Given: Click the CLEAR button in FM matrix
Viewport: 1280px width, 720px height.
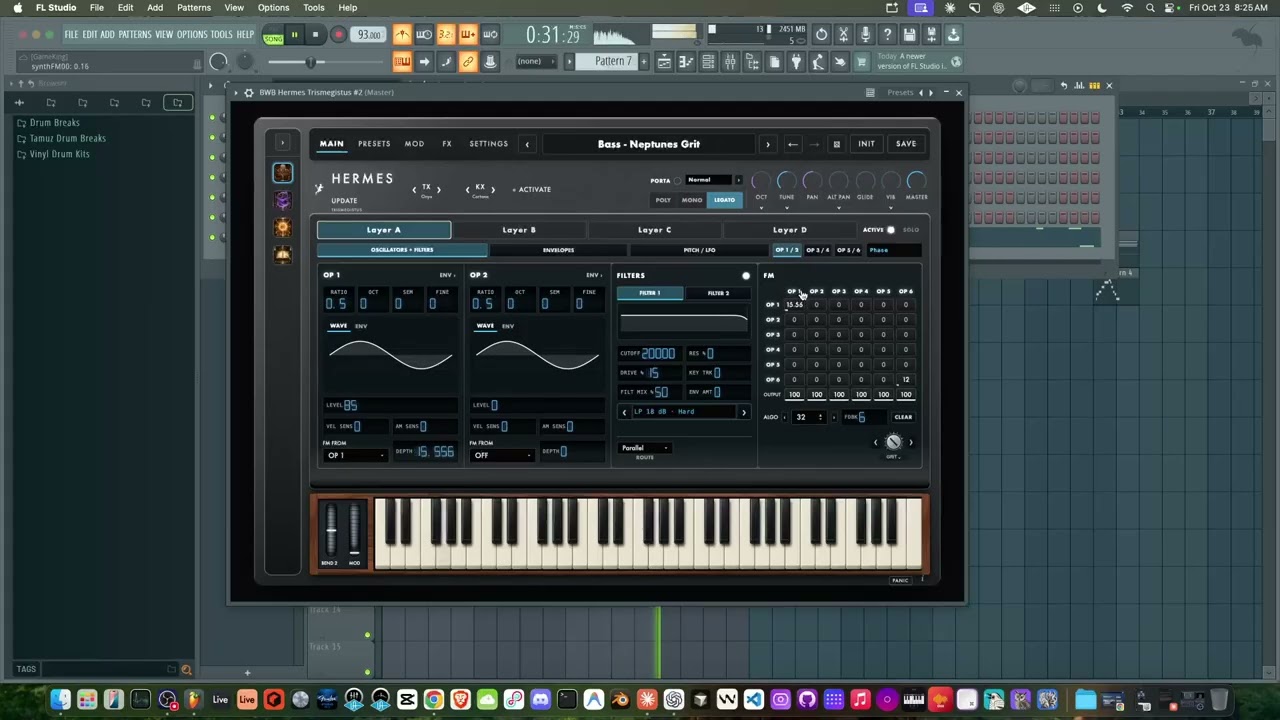Looking at the screenshot, I should click(903, 417).
